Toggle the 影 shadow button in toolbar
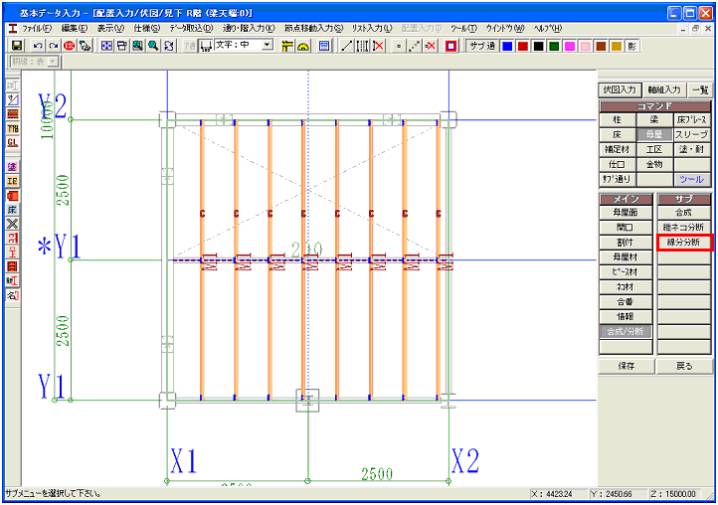This screenshot has height=505, width=718. [x=632, y=46]
